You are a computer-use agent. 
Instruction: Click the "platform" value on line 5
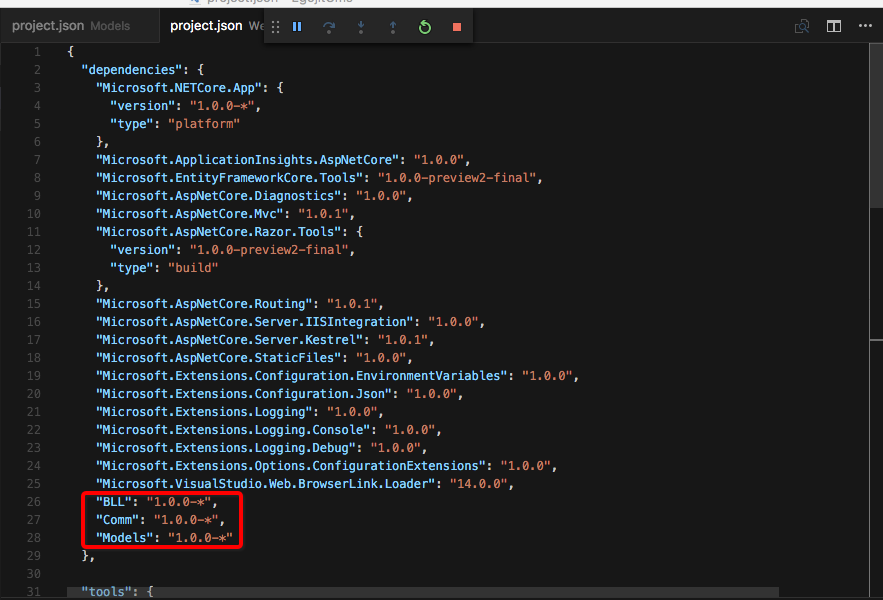[x=204, y=124]
